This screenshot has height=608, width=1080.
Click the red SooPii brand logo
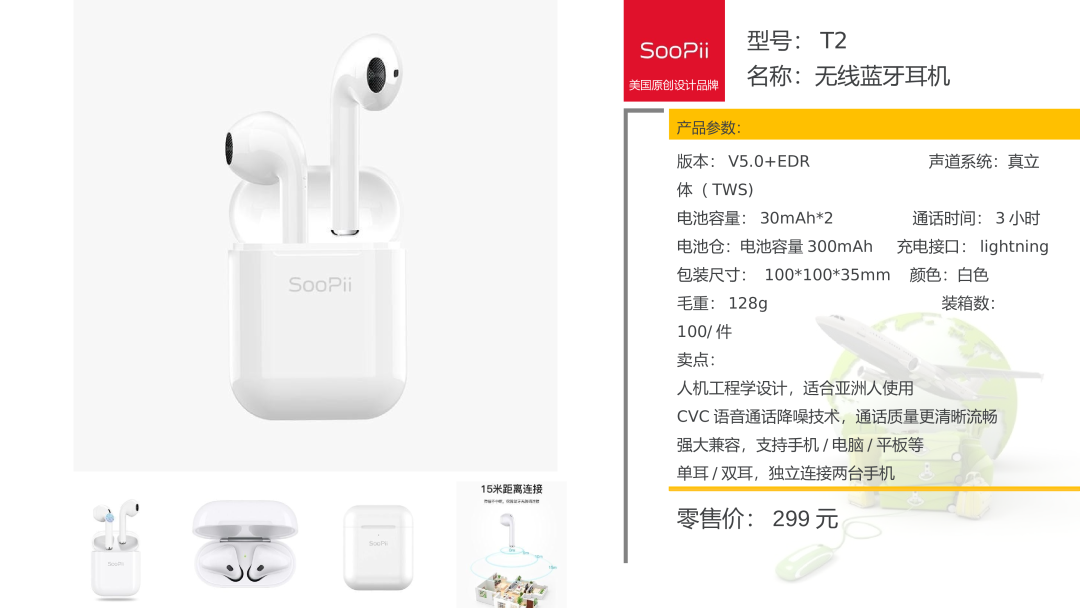[x=674, y=50]
